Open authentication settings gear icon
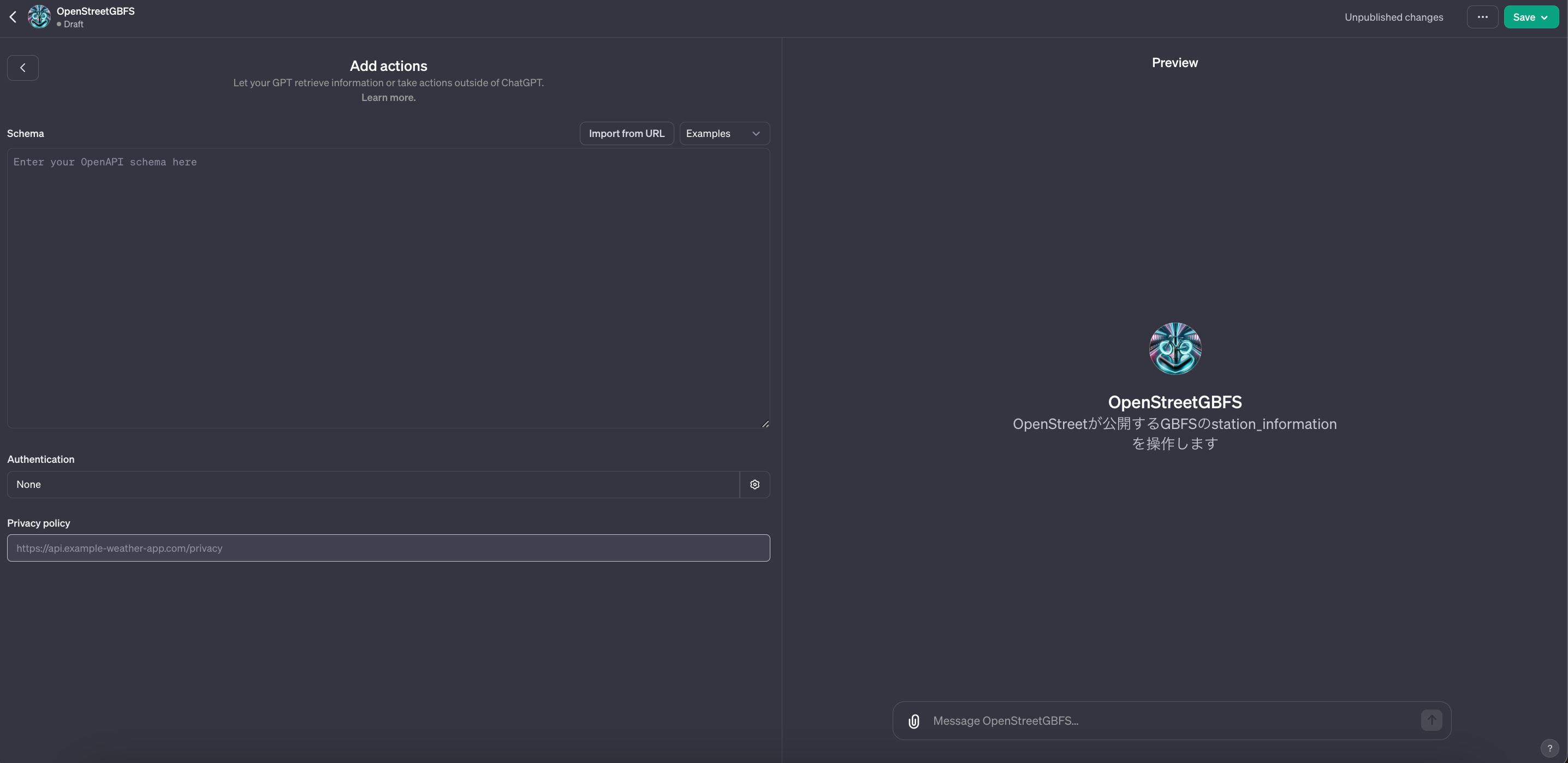This screenshot has height=763, width=1568. click(755, 484)
